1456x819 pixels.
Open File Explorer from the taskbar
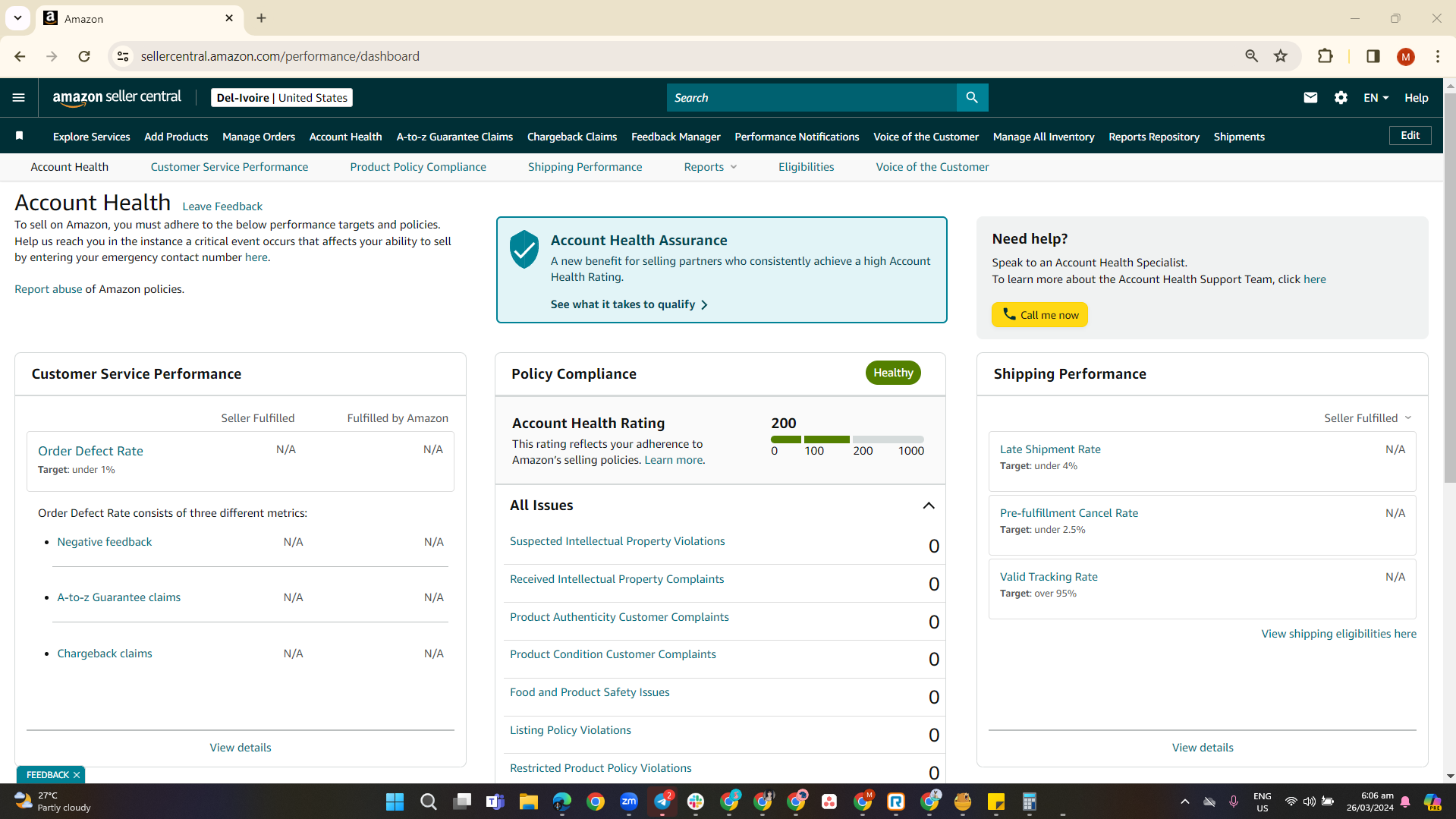[529, 802]
